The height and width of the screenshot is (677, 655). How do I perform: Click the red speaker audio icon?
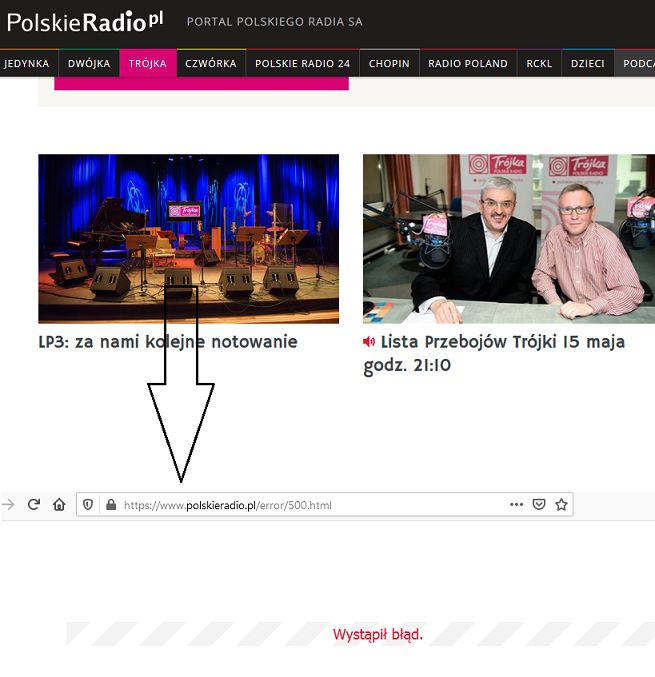(x=369, y=342)
